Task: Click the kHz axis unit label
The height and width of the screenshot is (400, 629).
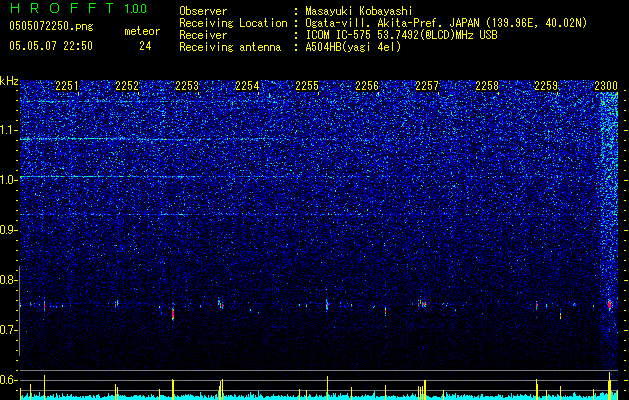Action: (9, 81)
